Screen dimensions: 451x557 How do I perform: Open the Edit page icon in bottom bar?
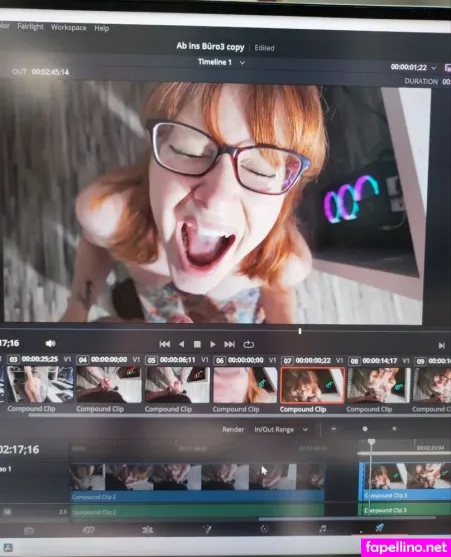point(147,530)
